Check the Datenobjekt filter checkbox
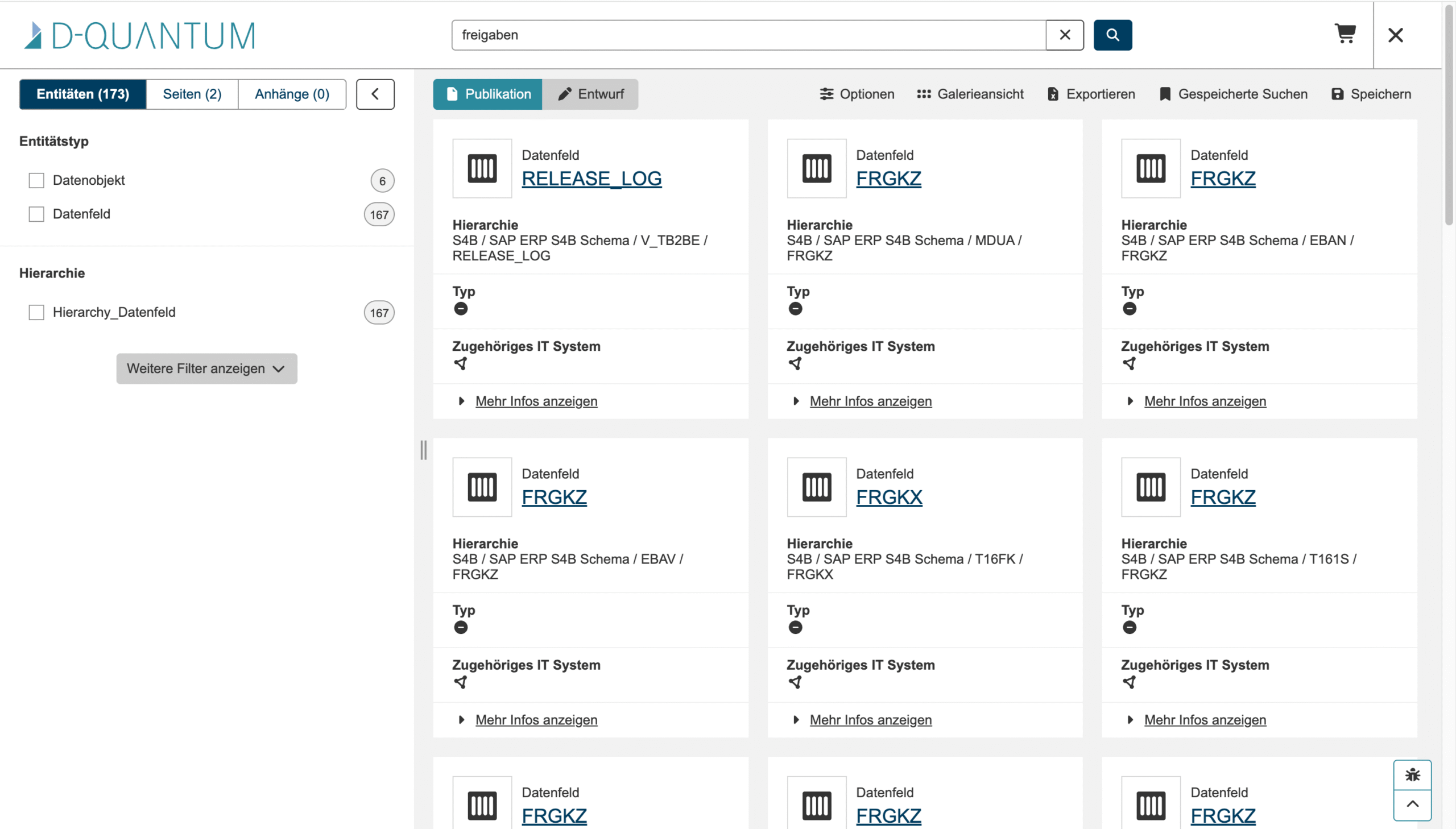Screen dimensions: 1456x829 (36, 180)
